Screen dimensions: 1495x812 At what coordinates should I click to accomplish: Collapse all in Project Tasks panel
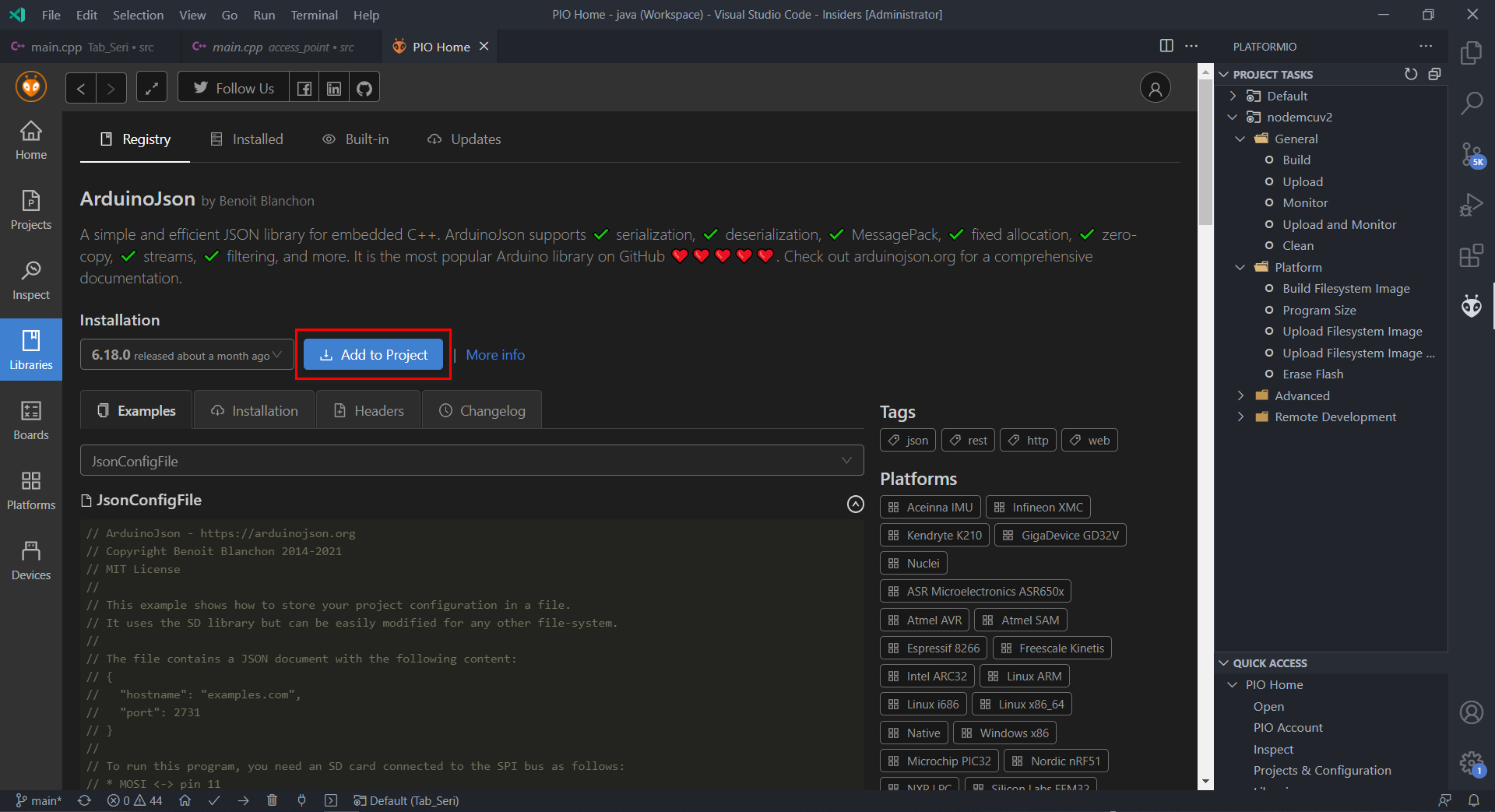1434,74
